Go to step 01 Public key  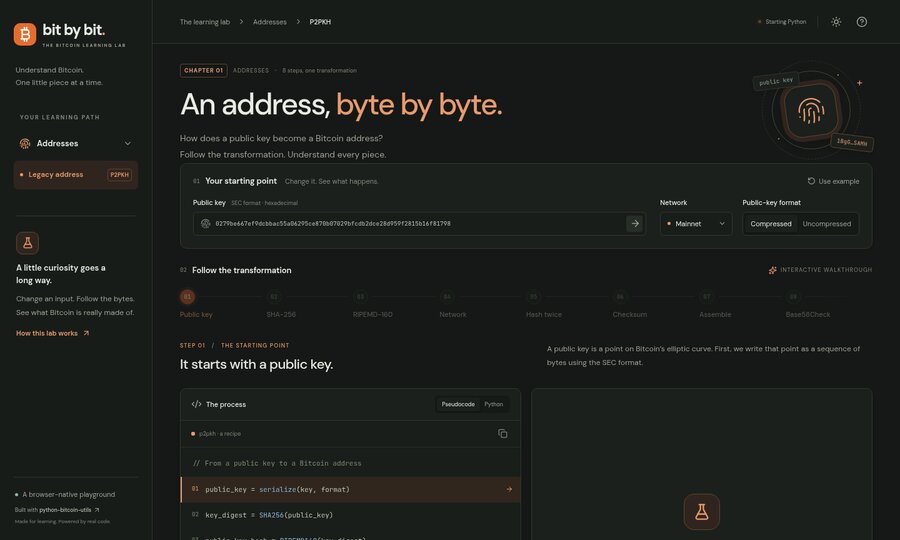pyautogui.click(x=196, y=304)
